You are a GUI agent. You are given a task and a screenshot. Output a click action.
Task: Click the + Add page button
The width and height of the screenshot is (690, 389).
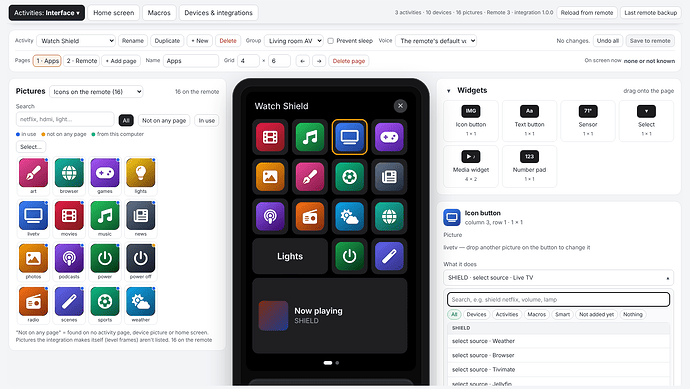click(121, 61)
